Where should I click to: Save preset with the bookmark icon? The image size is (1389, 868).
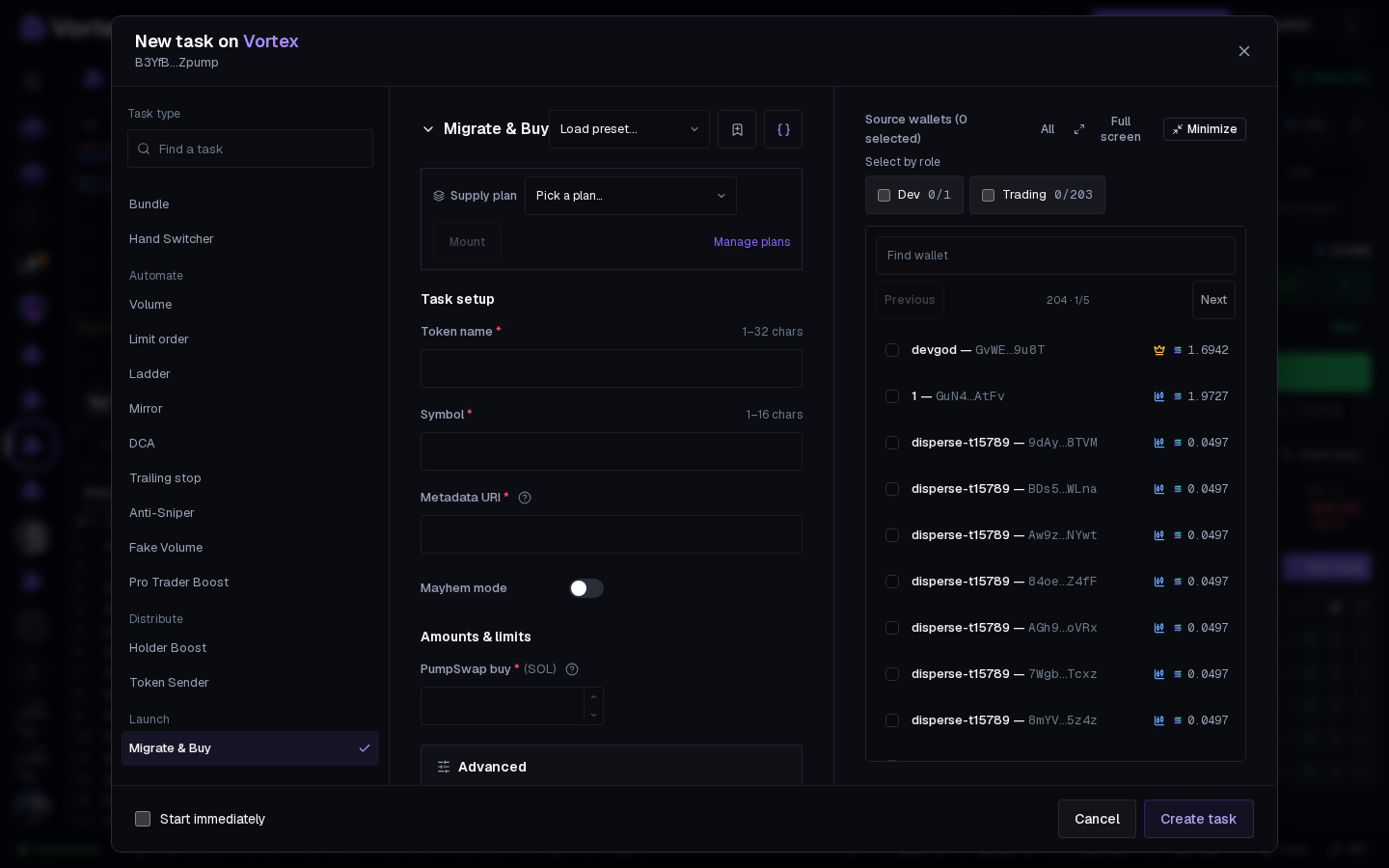737,129
